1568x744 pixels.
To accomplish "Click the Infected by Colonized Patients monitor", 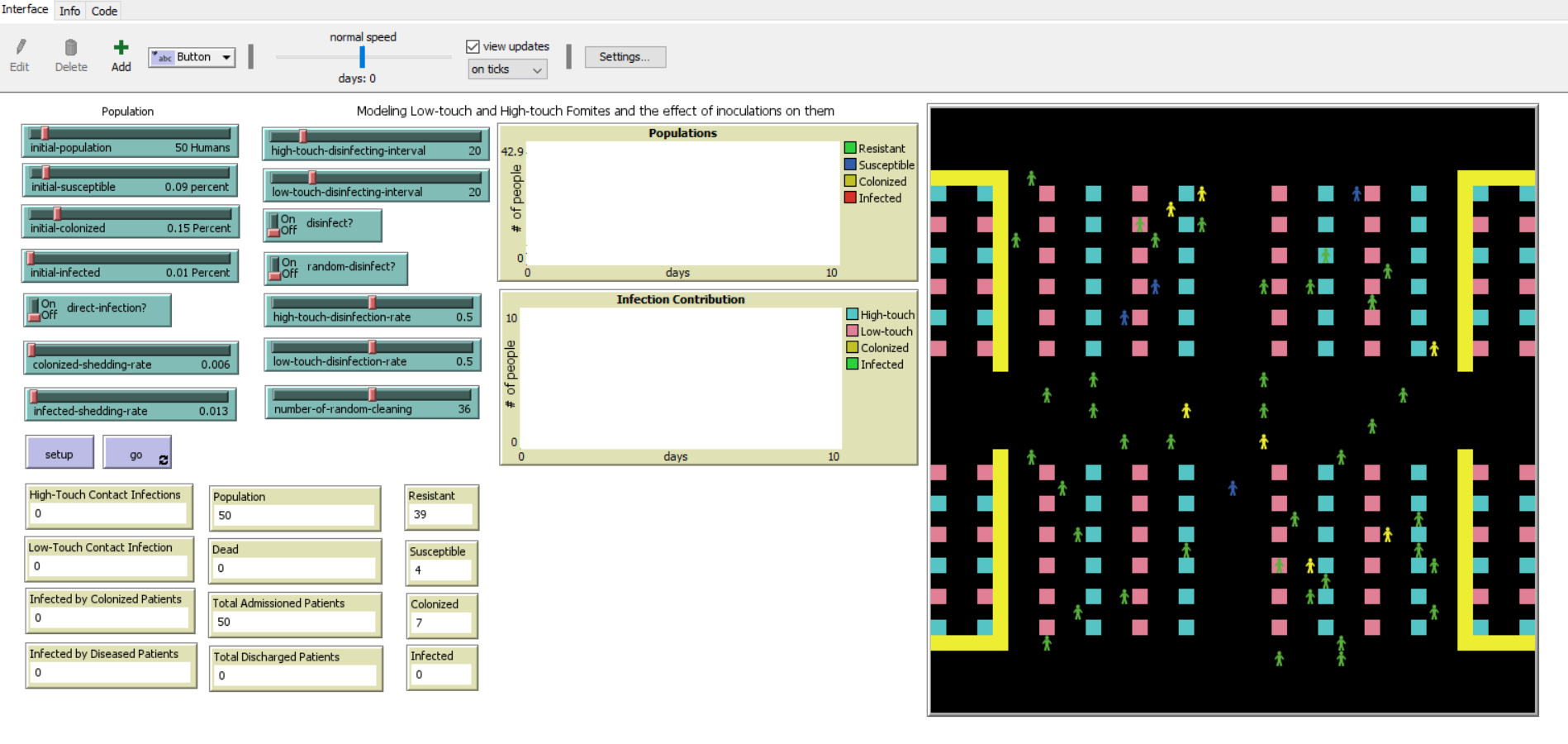I will pyautogui.click(x=111, y=611).
